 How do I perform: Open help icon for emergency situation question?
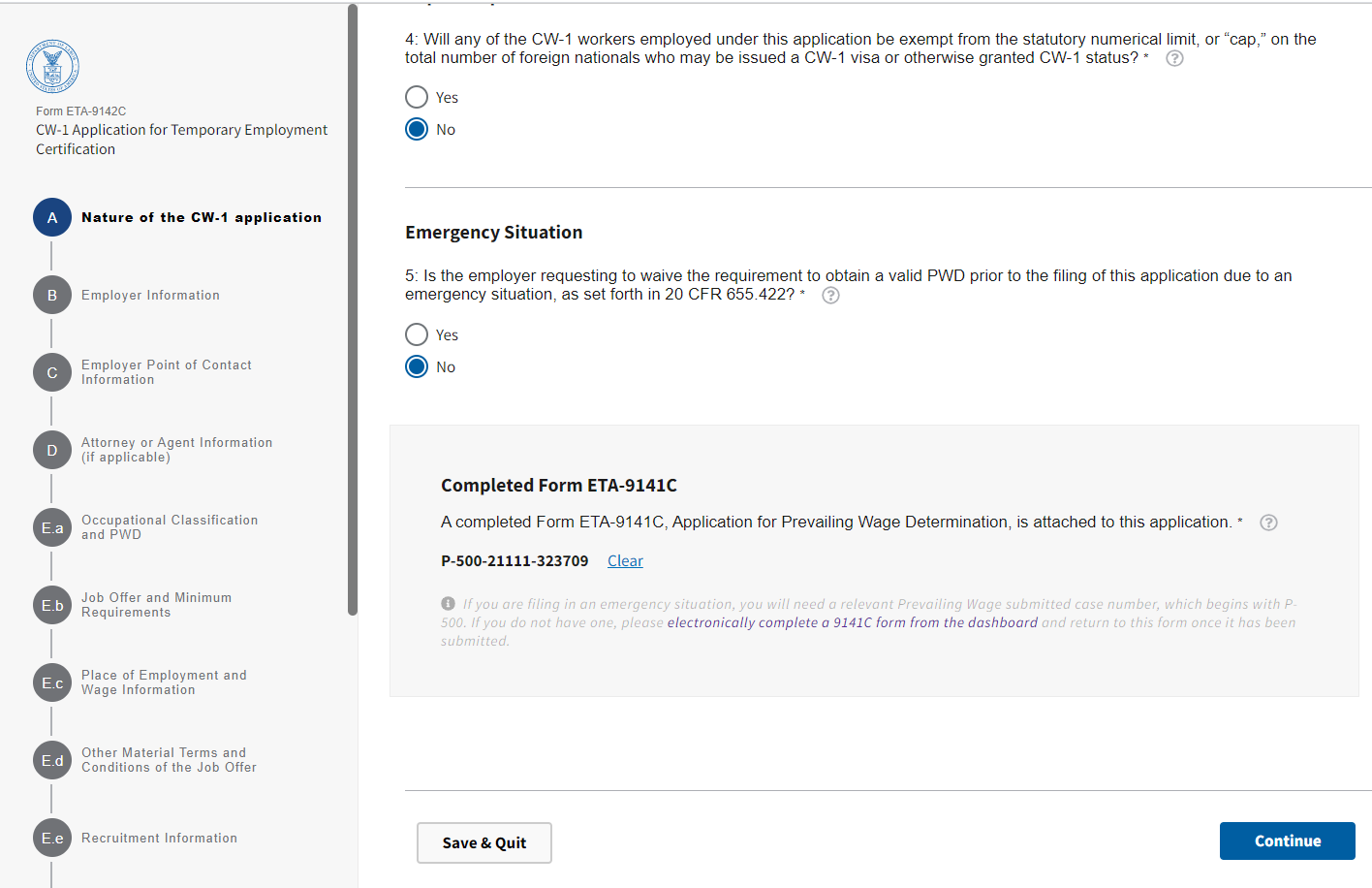(x=830, y=295)
